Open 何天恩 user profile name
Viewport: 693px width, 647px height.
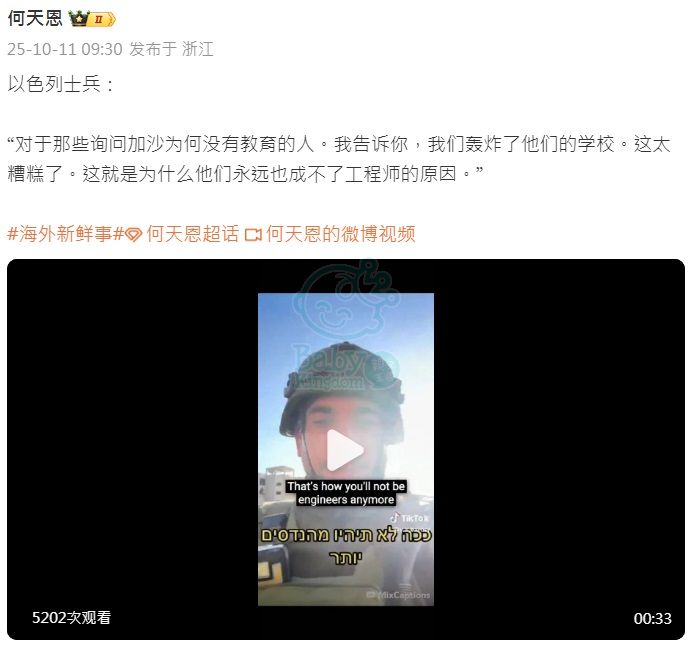click(35, 19)
